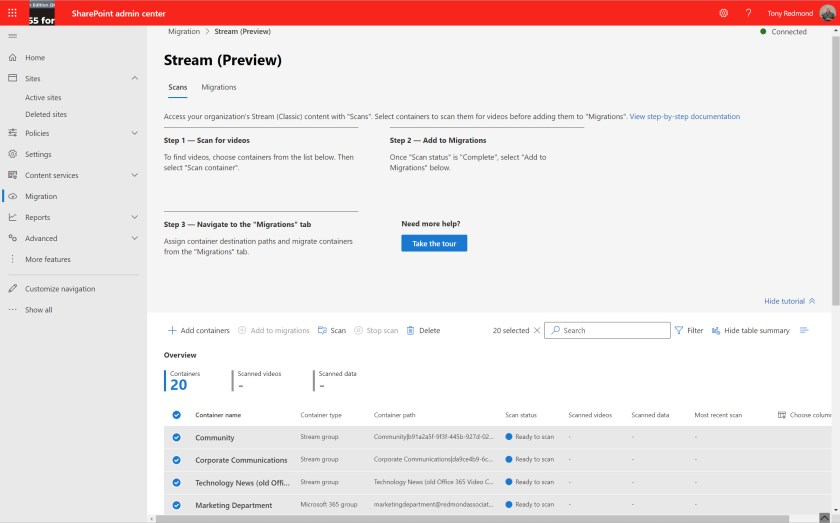Open Tony Redmond account avatar
This screenshot has width=840, height=523.
pyautogui.click(x=828, y=13)
